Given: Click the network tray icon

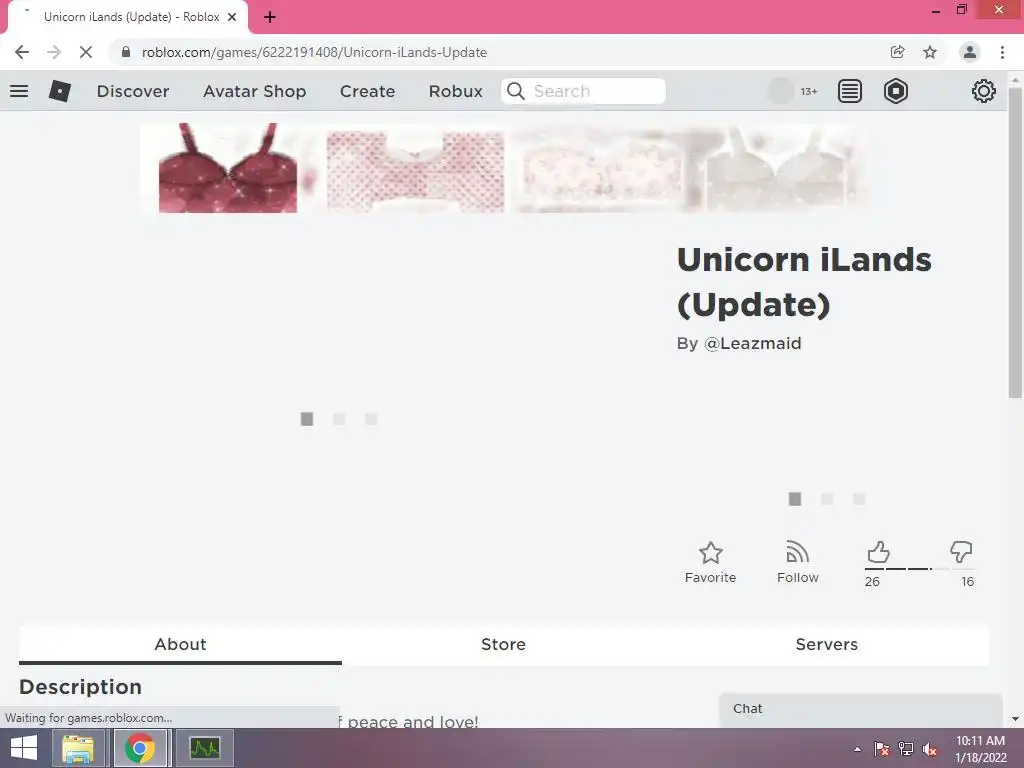Looking at the screenshot, I should 906,749.
